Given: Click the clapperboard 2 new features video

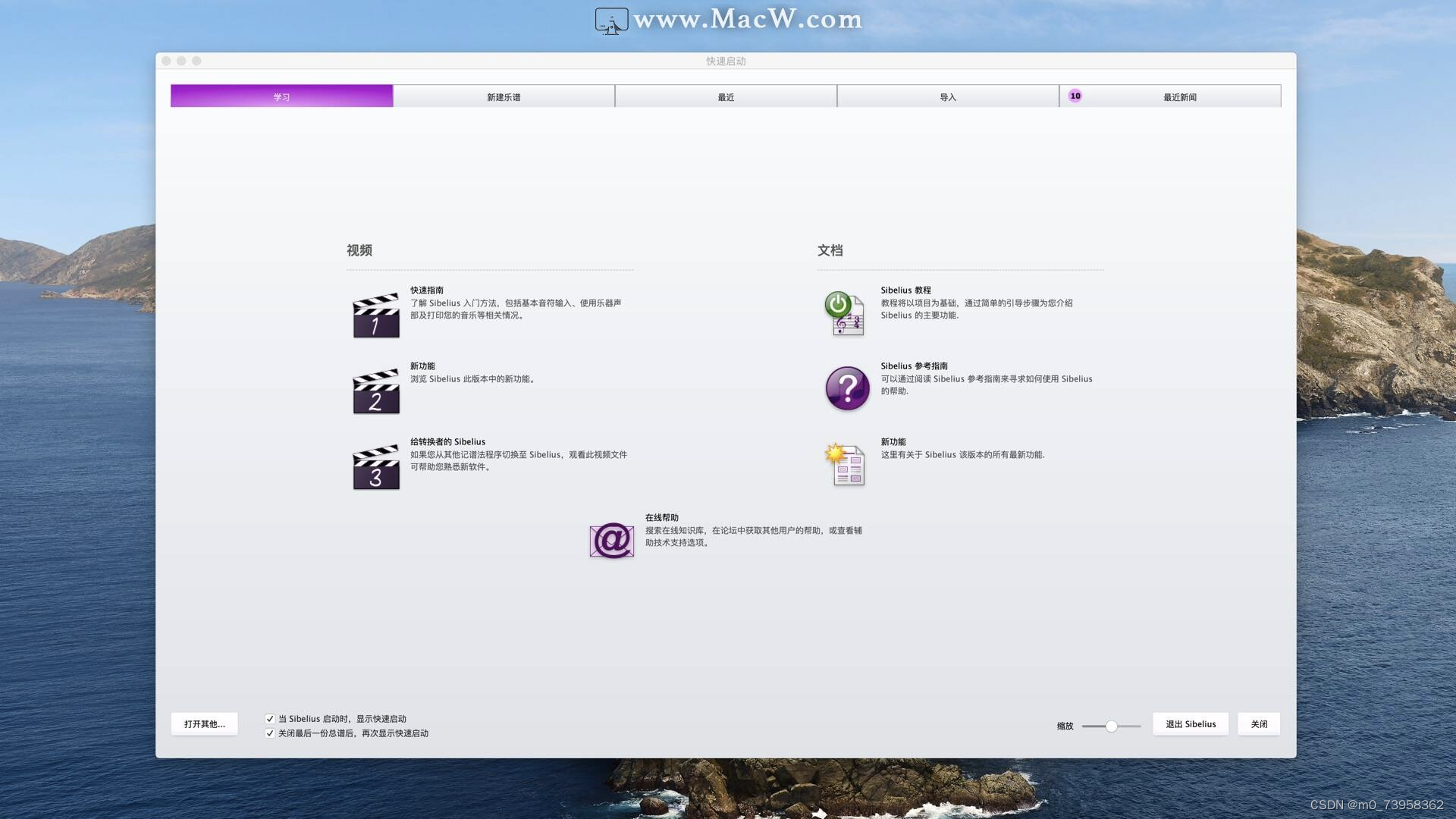Looking at the screenshot, I should [375, 391].
